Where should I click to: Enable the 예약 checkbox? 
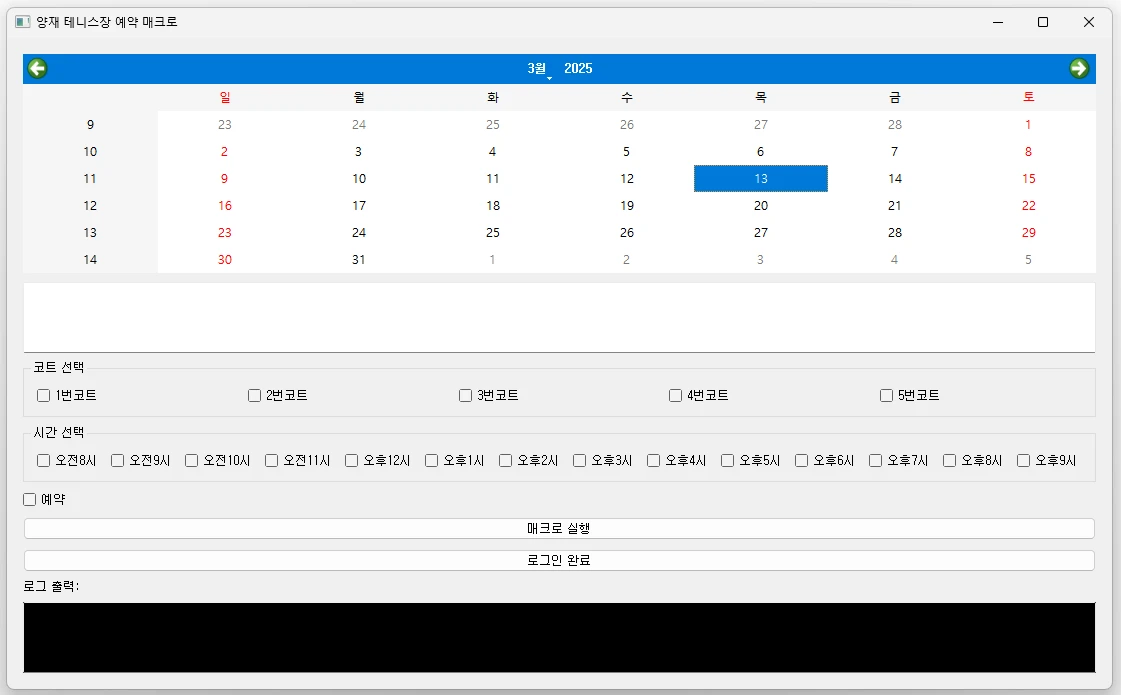coord(29,498)
